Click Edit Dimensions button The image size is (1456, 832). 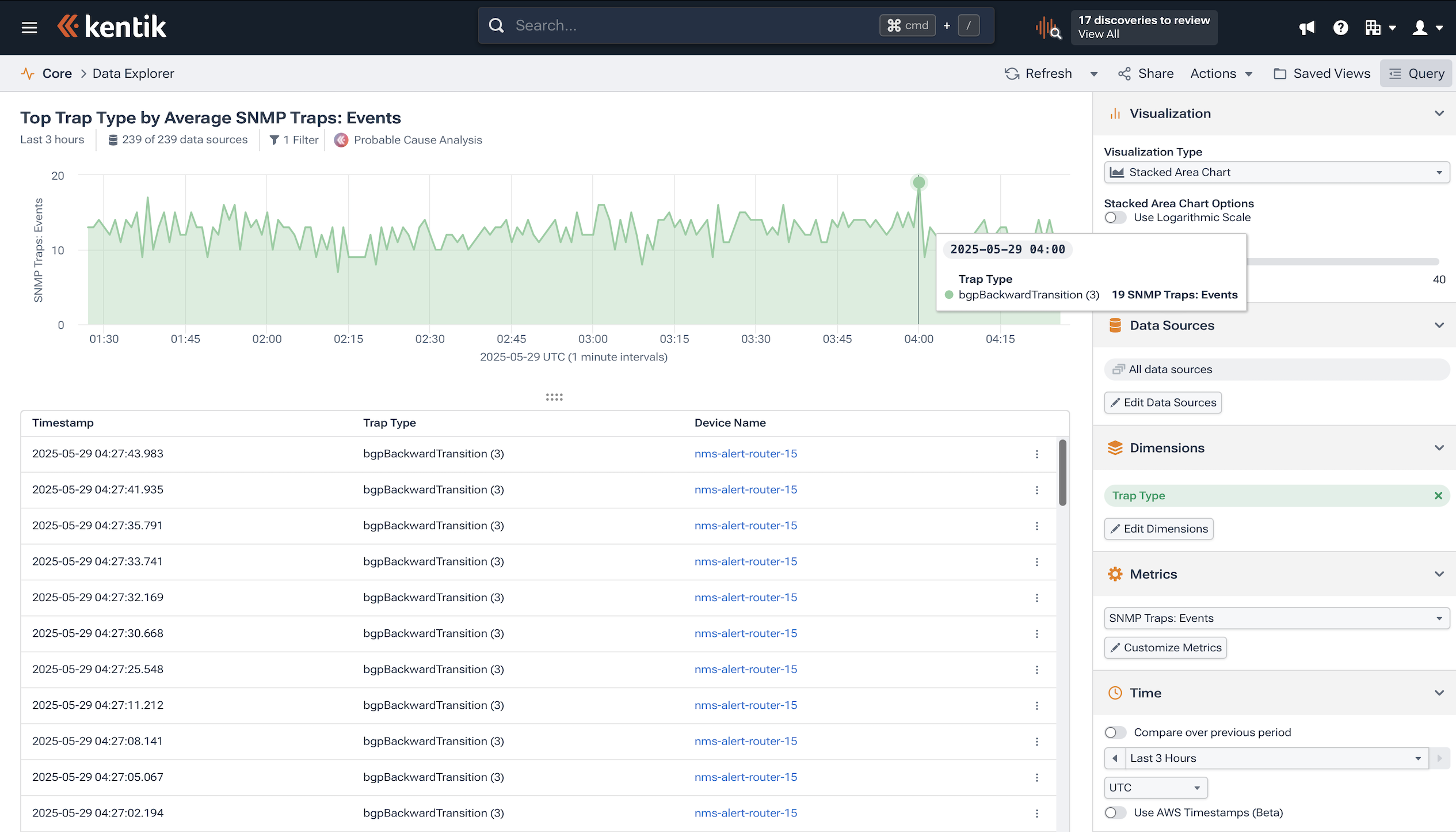[1158, 529]
